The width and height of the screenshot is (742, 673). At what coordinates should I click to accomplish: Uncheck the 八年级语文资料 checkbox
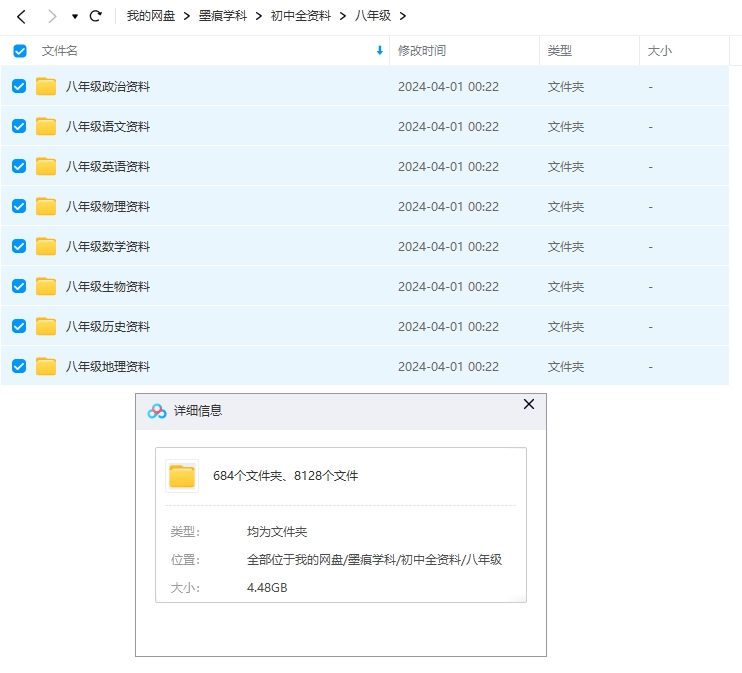(x=19, y=127)
